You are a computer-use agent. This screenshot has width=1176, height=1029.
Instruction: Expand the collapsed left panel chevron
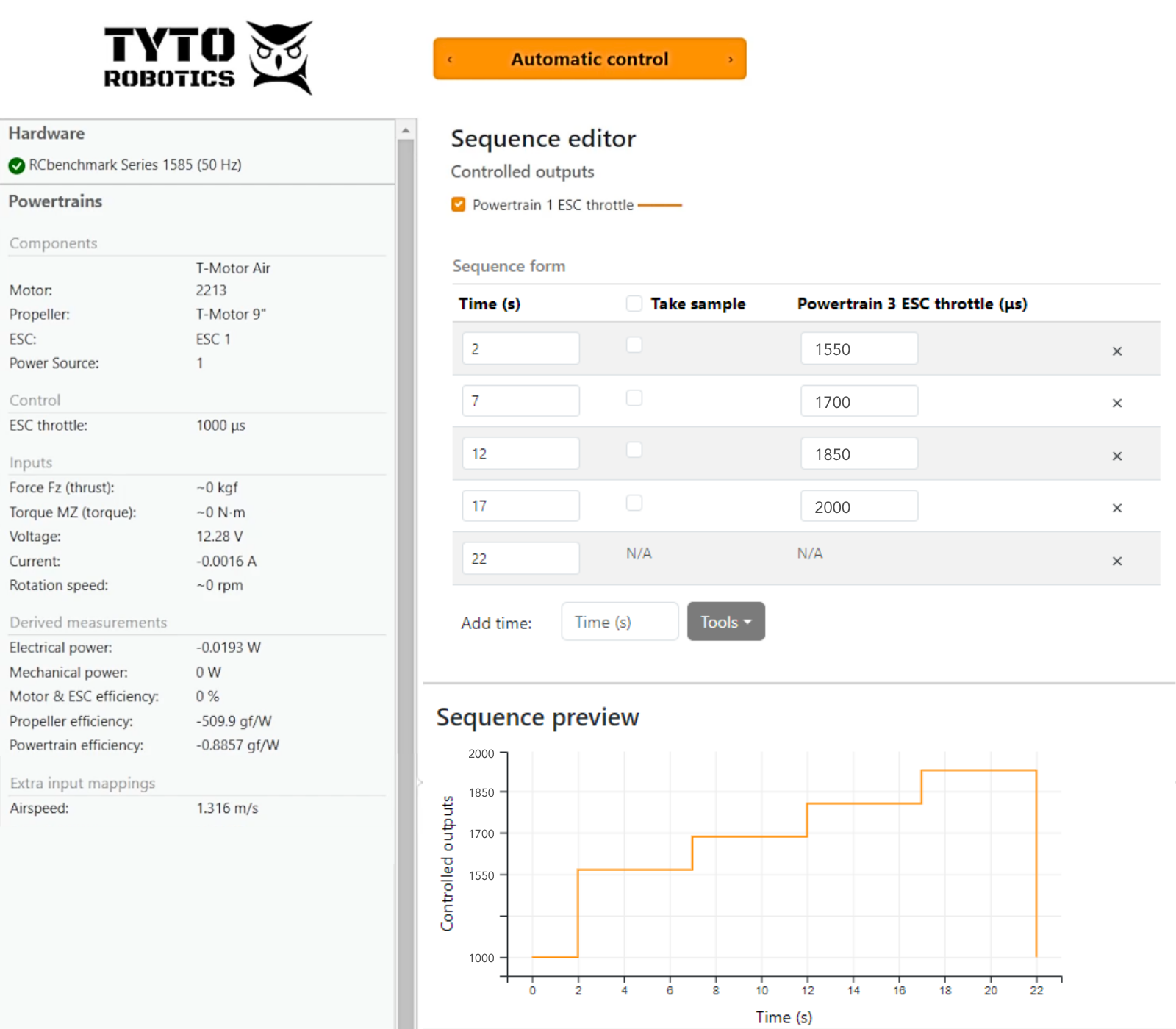[x=420, y=782]
